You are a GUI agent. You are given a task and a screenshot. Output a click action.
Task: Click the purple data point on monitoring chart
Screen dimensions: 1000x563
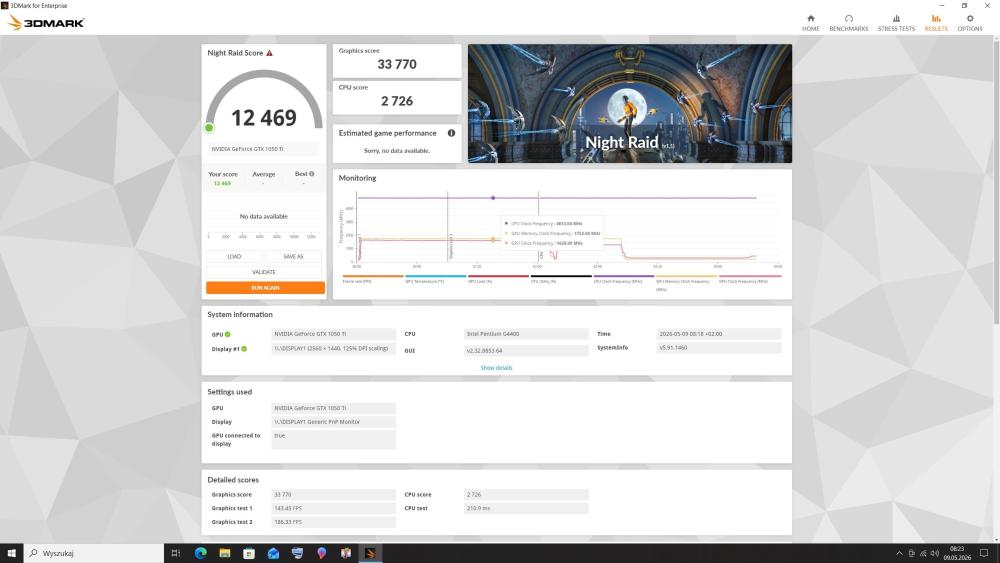(493, 198)
